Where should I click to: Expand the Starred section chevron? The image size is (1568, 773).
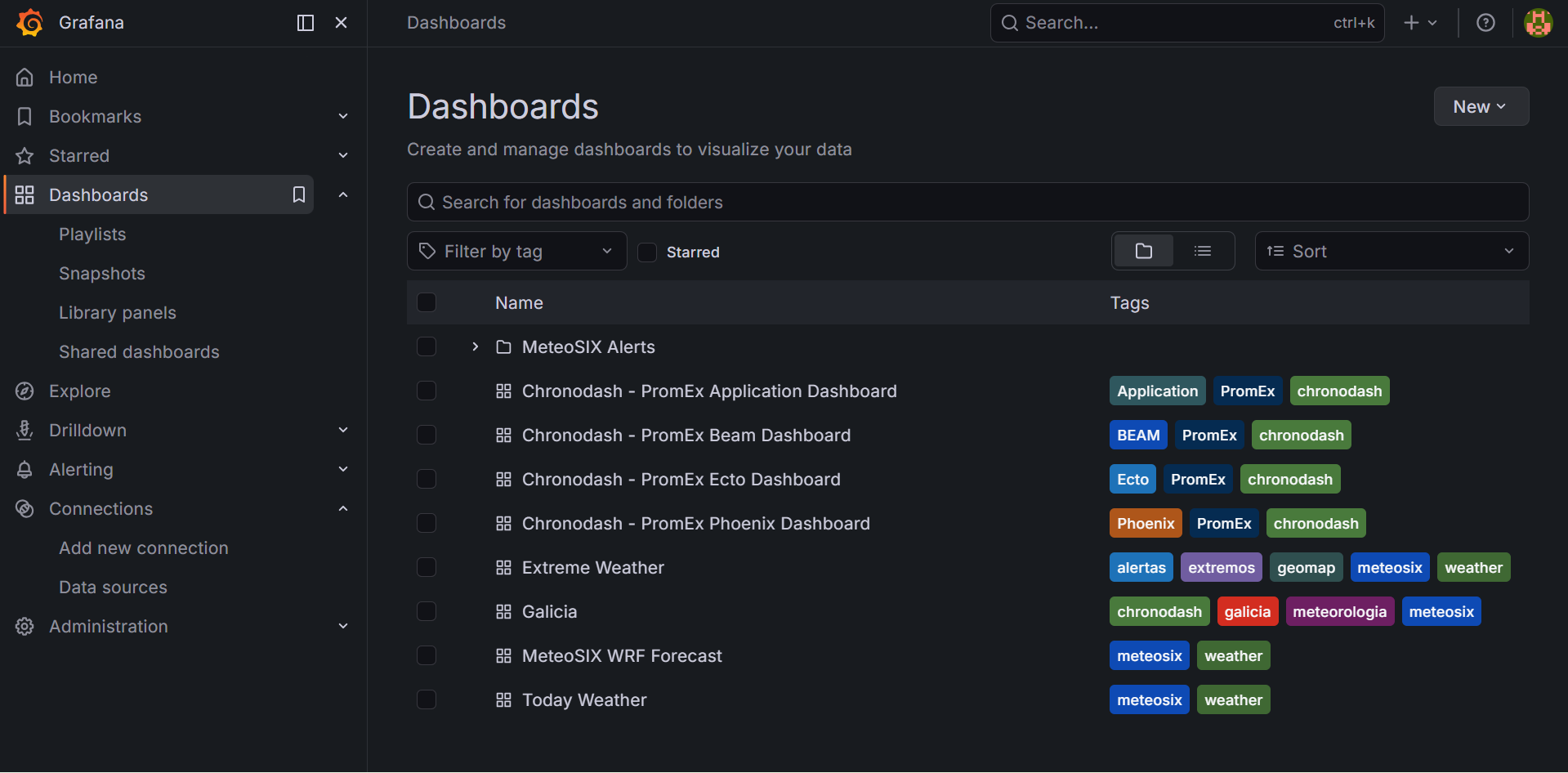343,156
